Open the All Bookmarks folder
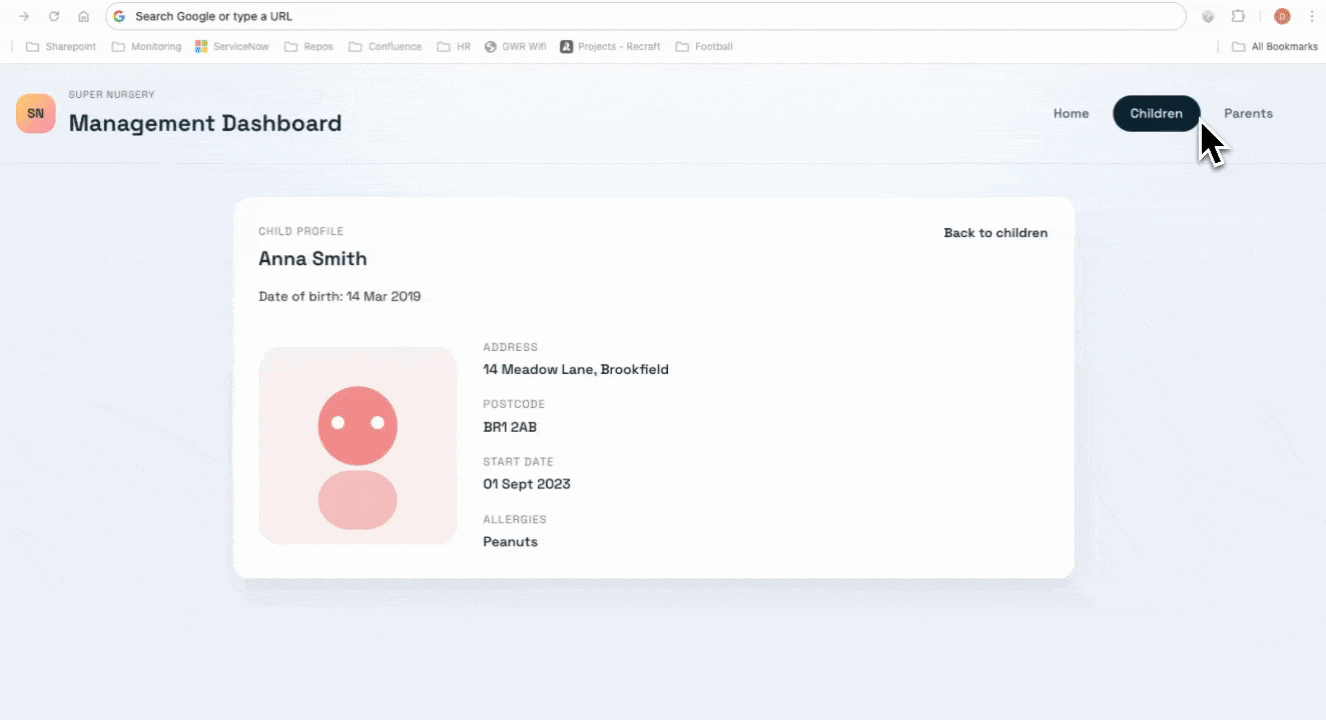Image resolution: width=1326 pixels, height=720 pixels. [x=1275, y=46]
